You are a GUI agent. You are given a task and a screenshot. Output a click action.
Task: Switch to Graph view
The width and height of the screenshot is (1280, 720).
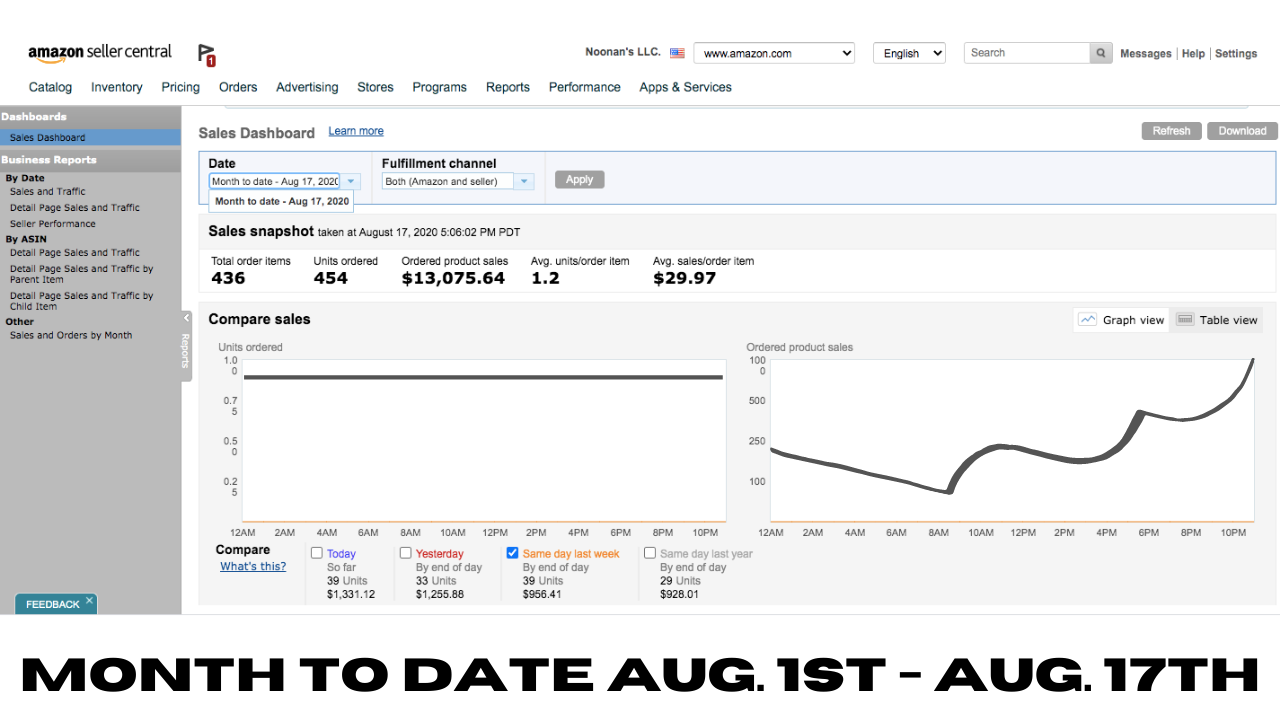[1122, 320]
